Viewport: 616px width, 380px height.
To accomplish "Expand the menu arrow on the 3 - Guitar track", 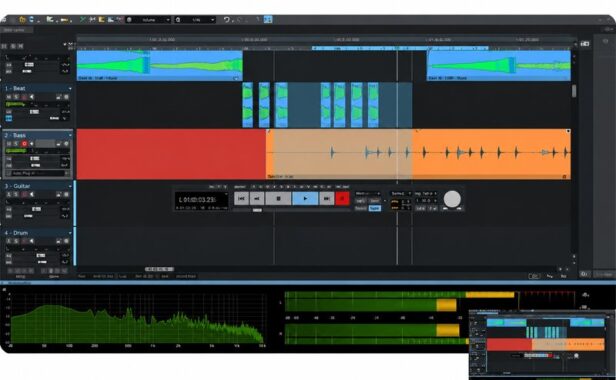I will pos(70,186).
